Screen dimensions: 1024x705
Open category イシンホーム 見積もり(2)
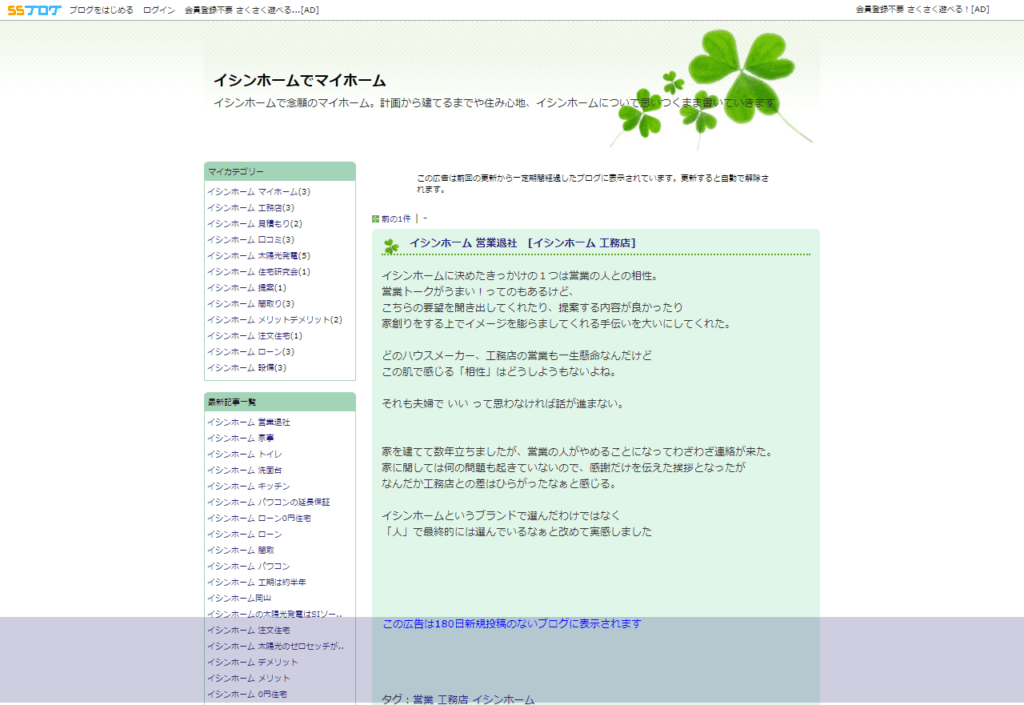[255, 223]
